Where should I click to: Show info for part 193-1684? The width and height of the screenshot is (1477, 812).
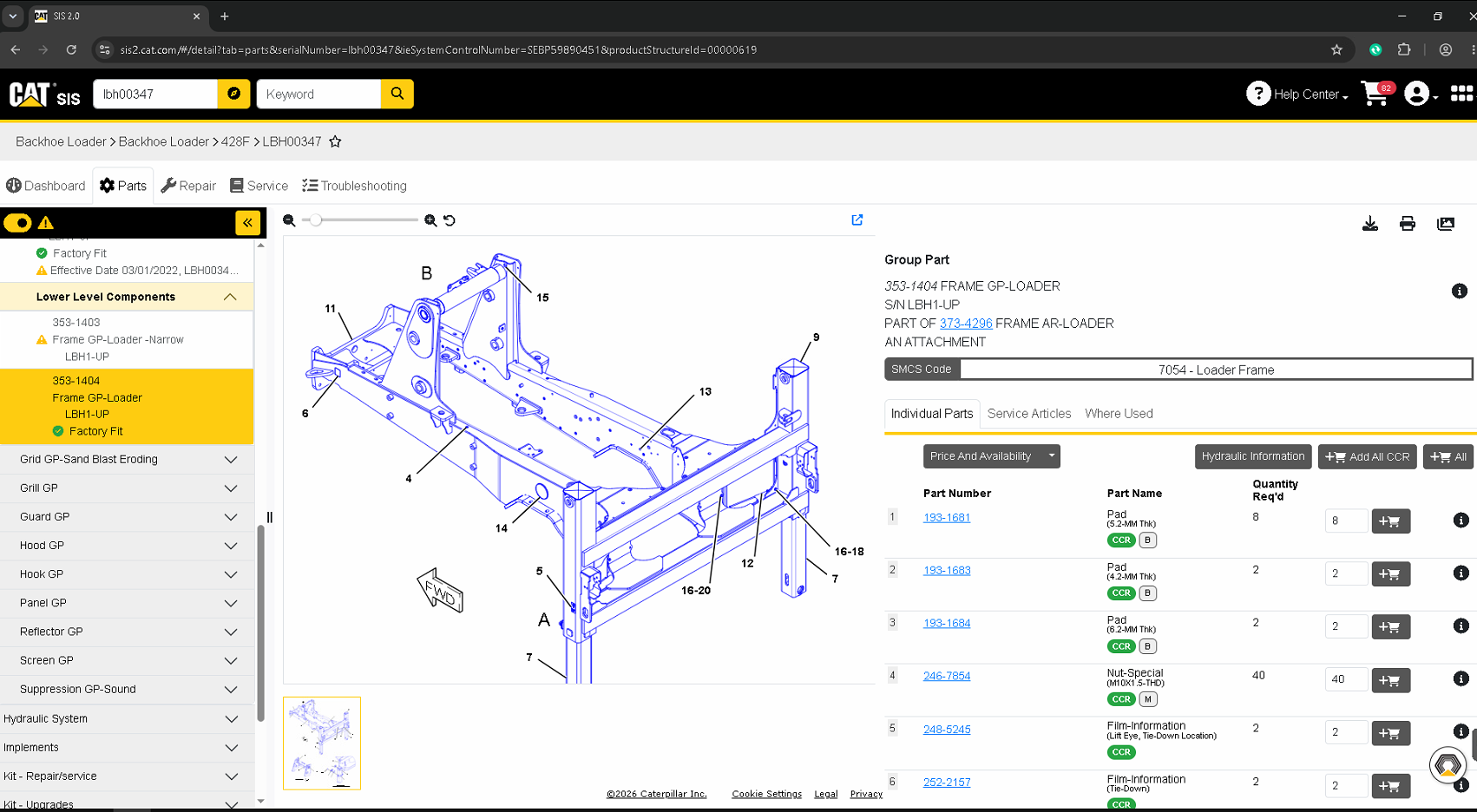coord(1461,626)
